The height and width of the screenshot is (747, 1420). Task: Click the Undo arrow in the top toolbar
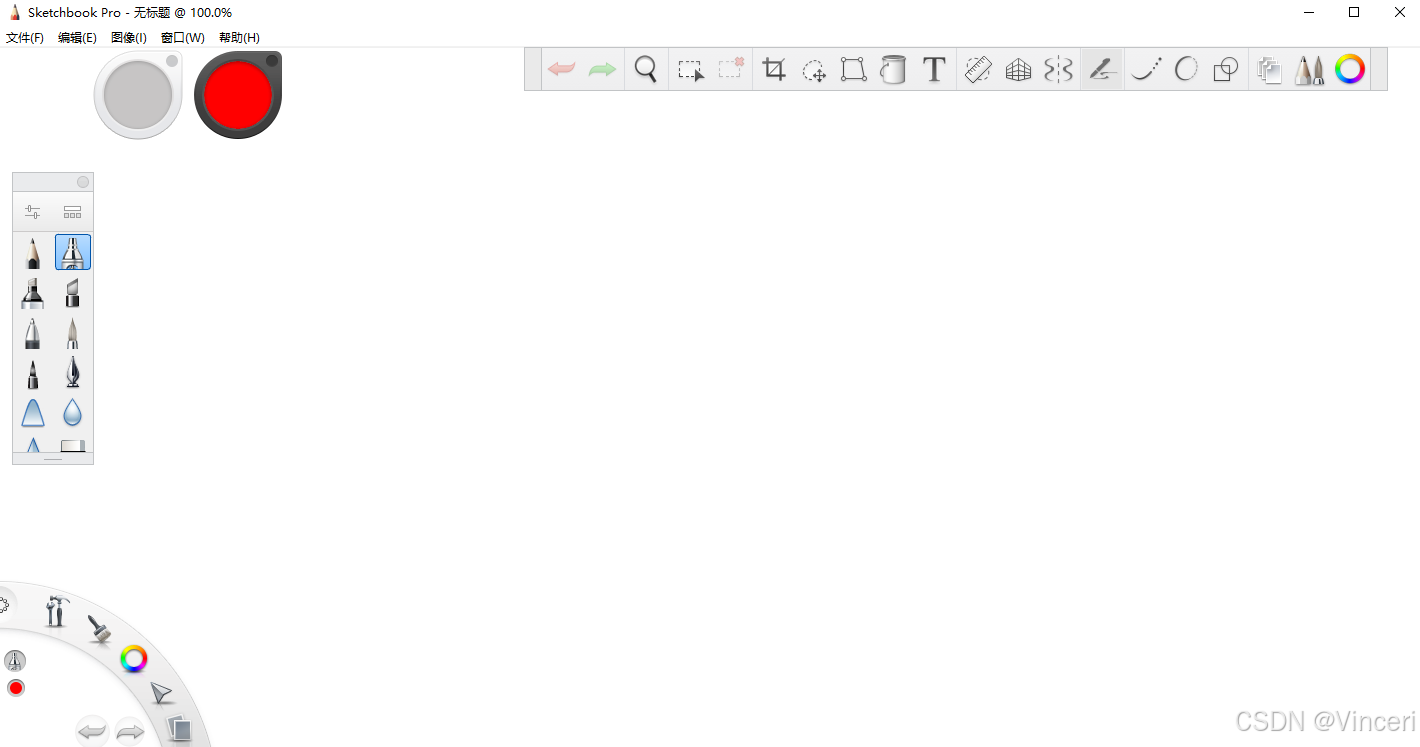pyautogui.click(x=561, y=69)
